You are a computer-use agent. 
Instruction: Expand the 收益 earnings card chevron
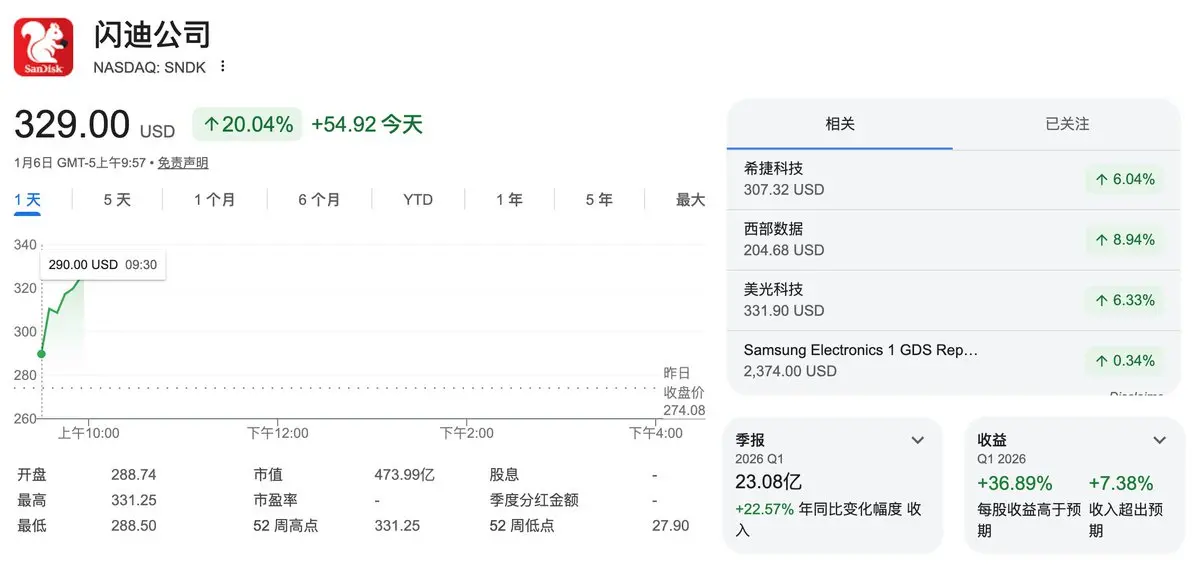(1159, 440)
